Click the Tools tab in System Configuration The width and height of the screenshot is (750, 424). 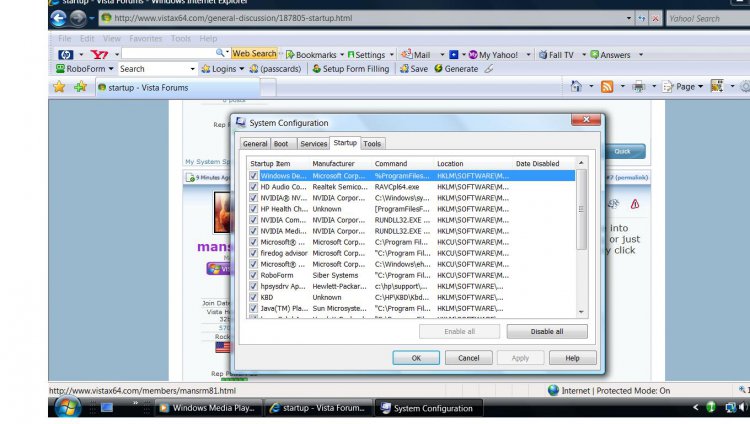coord(372,144)
